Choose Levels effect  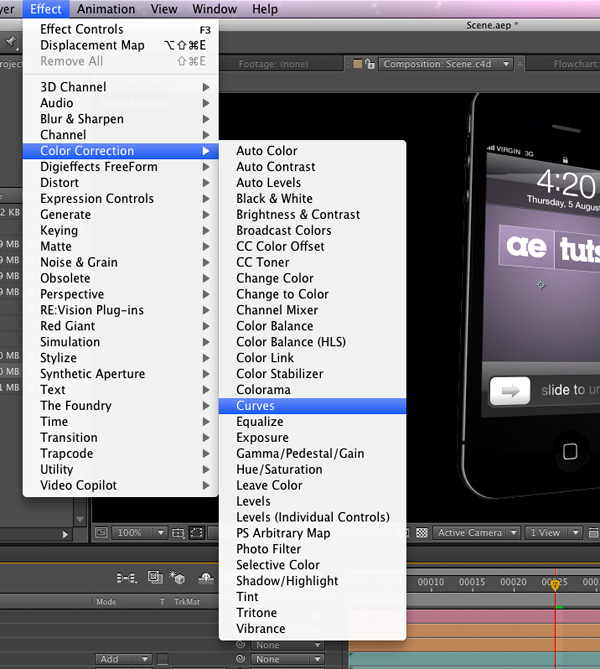pos(312,501)
